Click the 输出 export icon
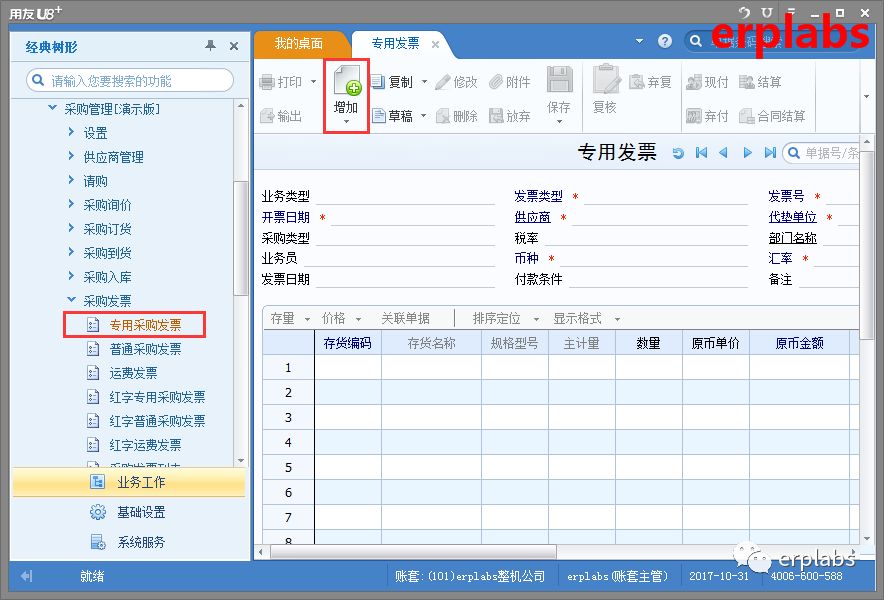The height and width of the screenshot is (600, 884). pyautogui.click(x=267, y=116)
